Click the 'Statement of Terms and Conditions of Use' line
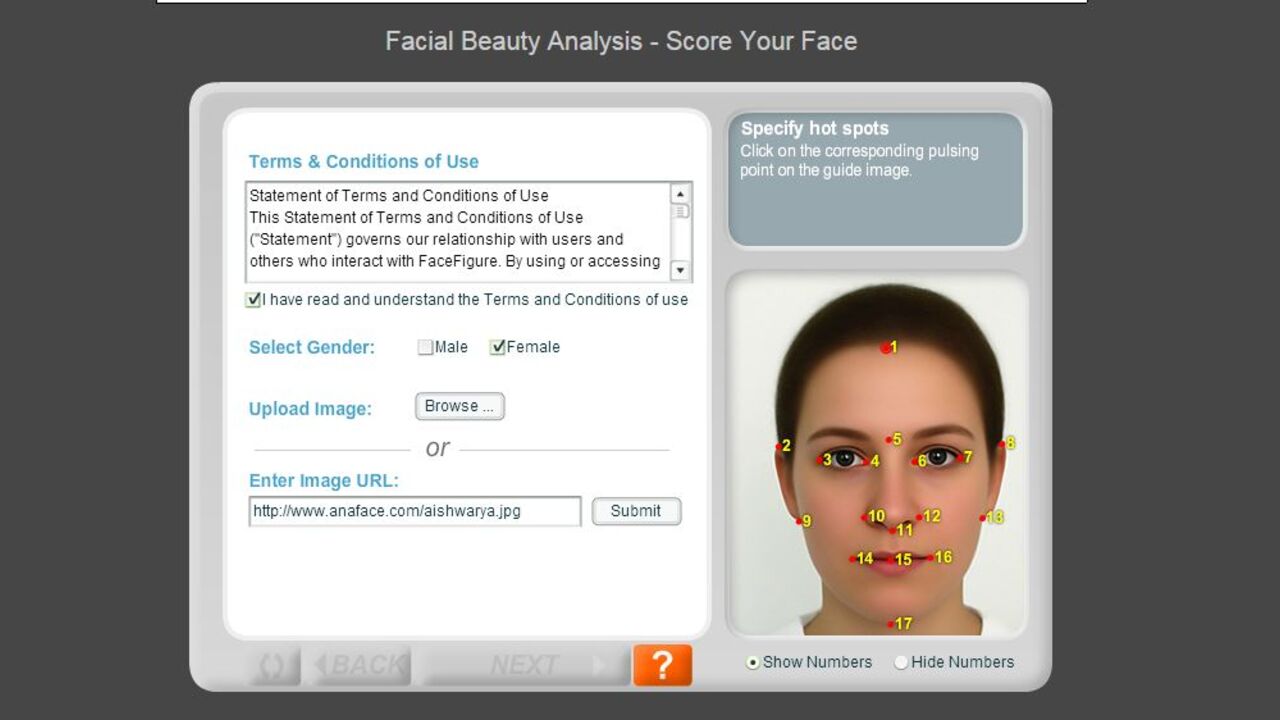 click(399, 196)
